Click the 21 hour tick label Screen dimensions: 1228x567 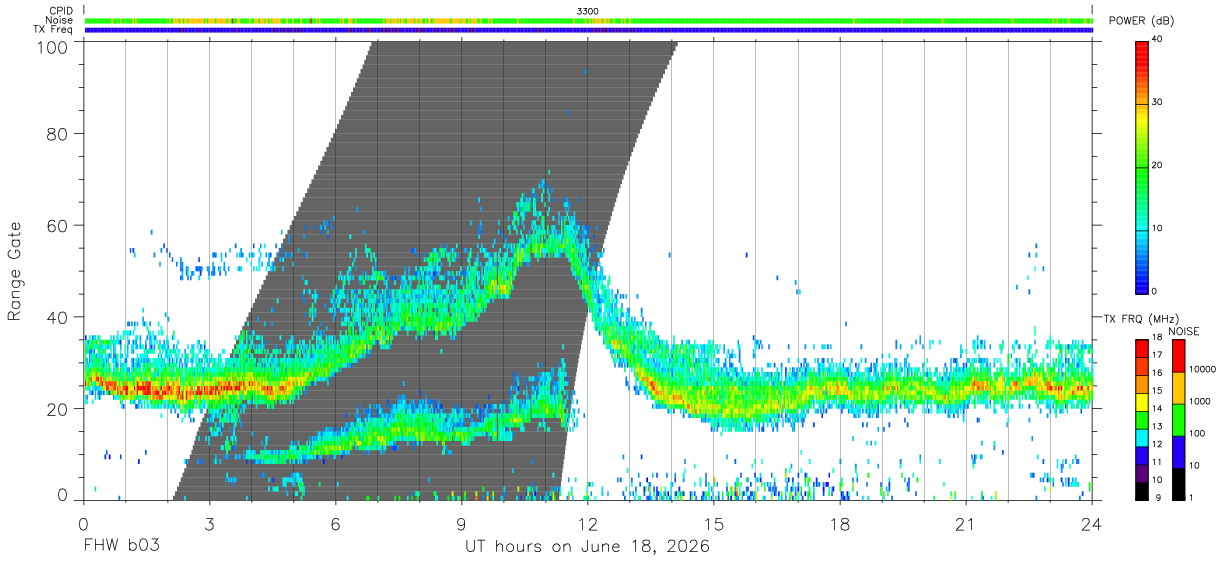click(966, 523)
